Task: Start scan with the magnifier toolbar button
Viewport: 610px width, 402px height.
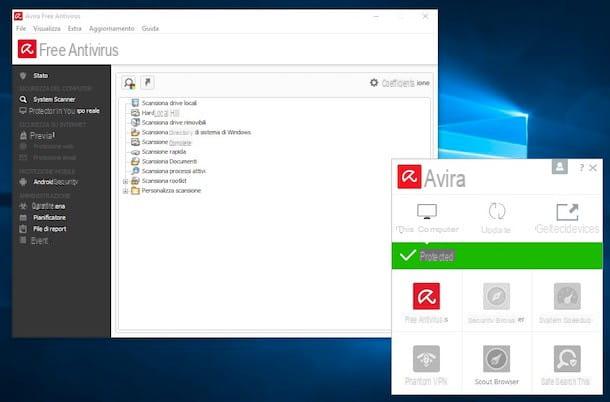Action: (x=129, y=83)
